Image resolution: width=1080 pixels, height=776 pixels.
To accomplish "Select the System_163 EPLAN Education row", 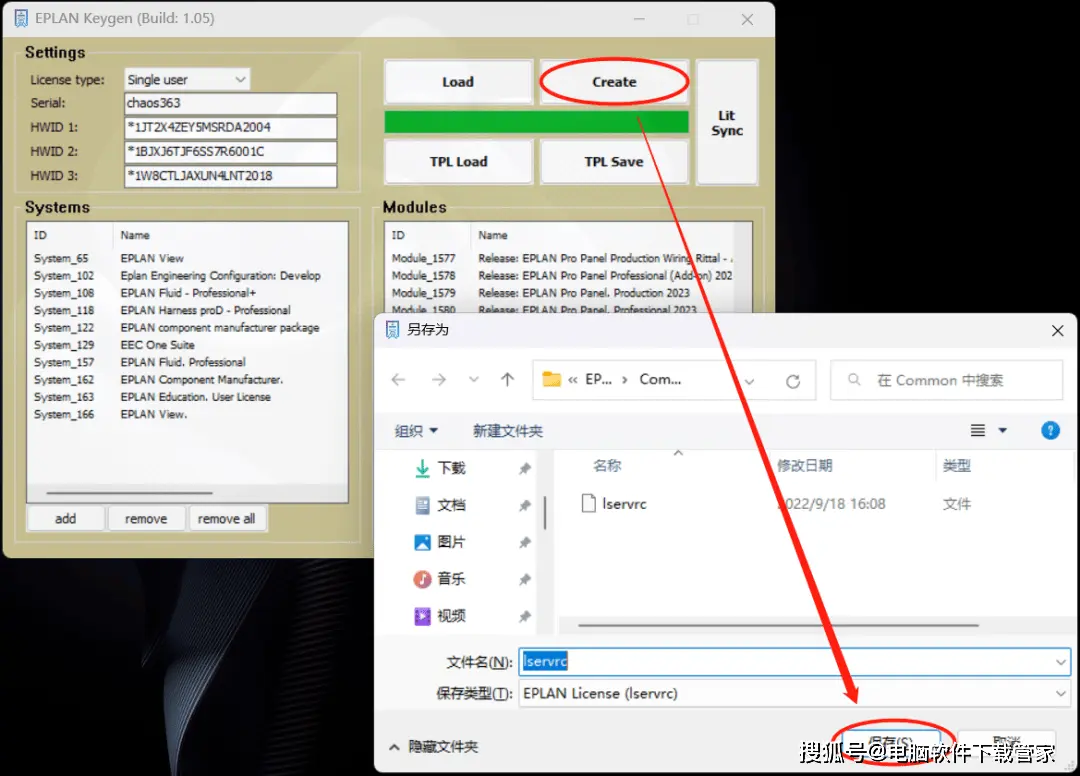I will coord(187,397).
